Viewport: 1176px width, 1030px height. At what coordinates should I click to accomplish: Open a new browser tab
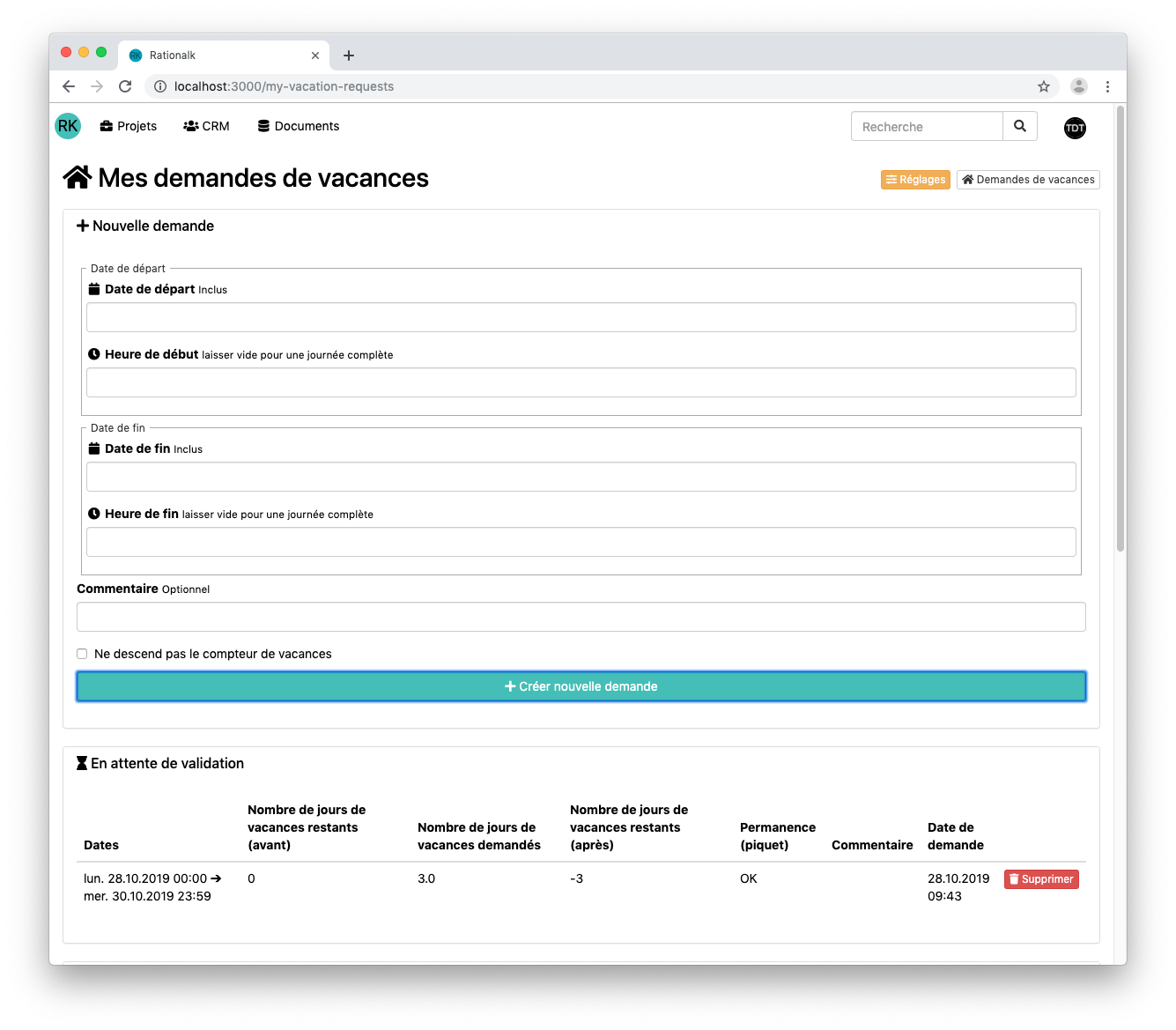(349, 56)
